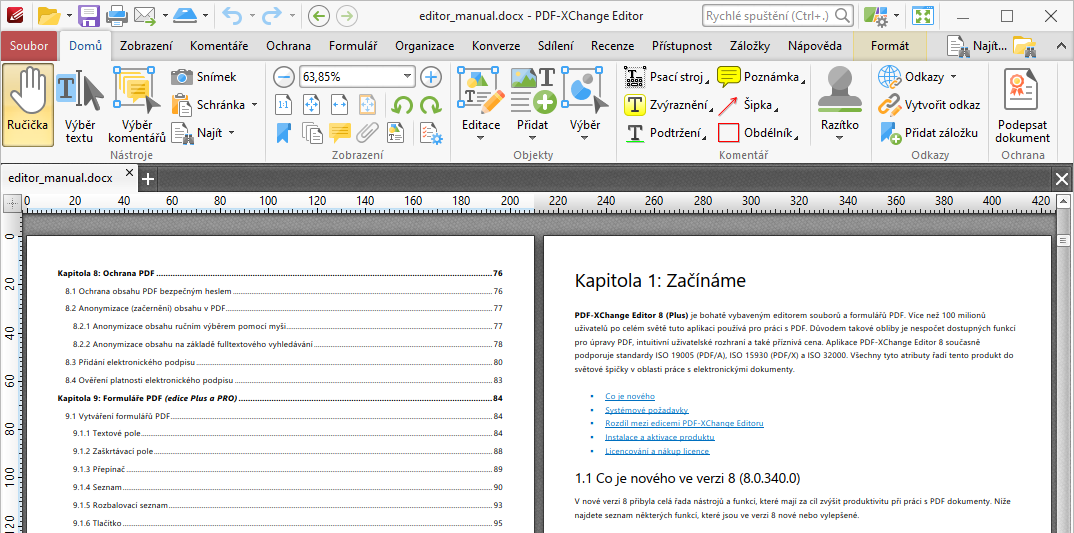Viewport: 1074px width, 533px height.
Task: Add a new document tab
Action: 147,180
